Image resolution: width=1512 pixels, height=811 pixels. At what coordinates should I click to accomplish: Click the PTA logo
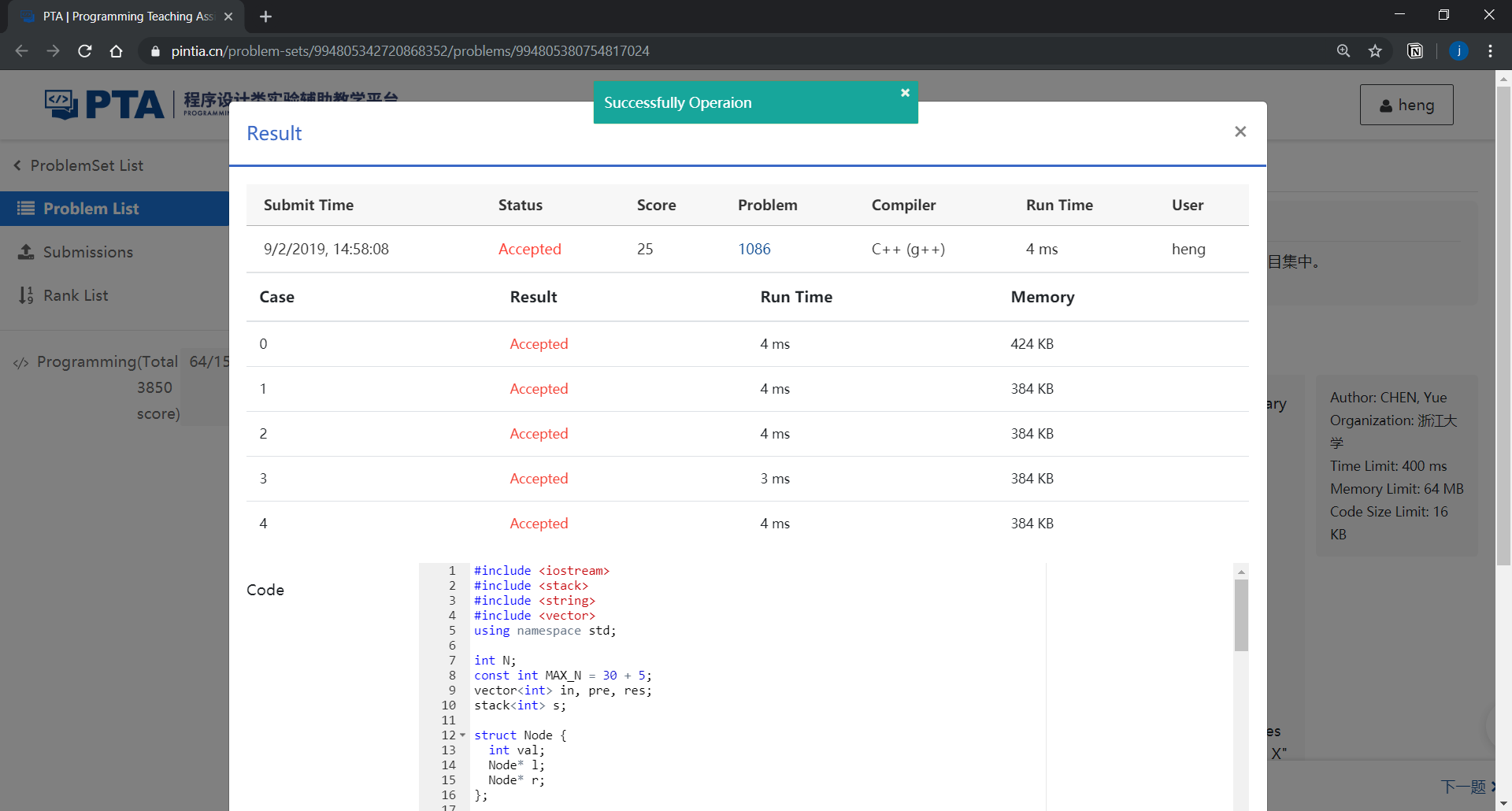tap(105, 104)
